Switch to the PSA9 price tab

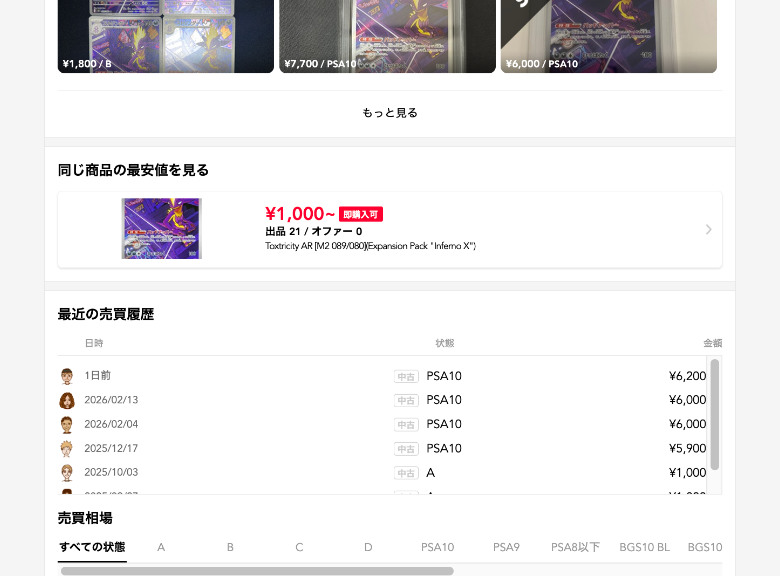pos(506,547)
